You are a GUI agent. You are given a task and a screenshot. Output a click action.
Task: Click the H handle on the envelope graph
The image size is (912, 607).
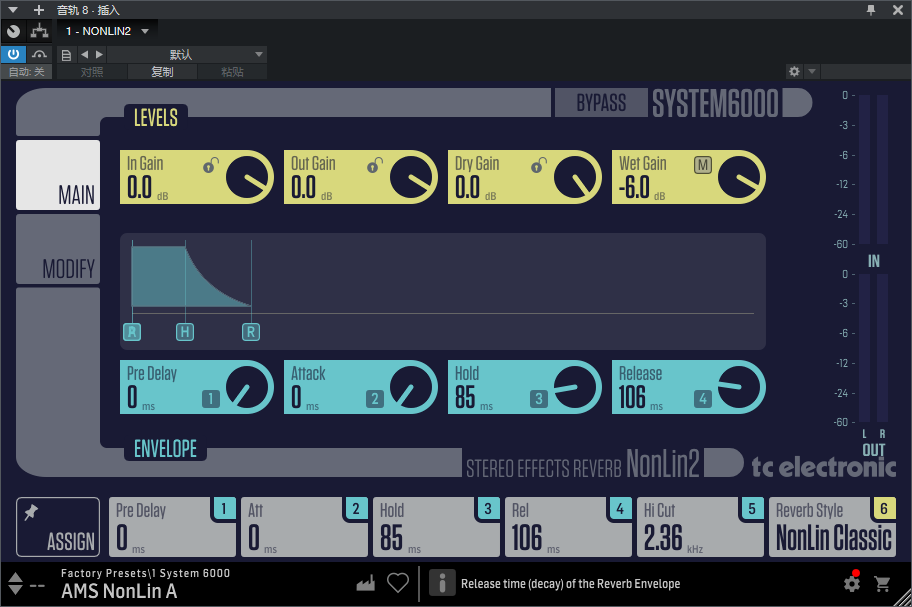coord(185,332)
